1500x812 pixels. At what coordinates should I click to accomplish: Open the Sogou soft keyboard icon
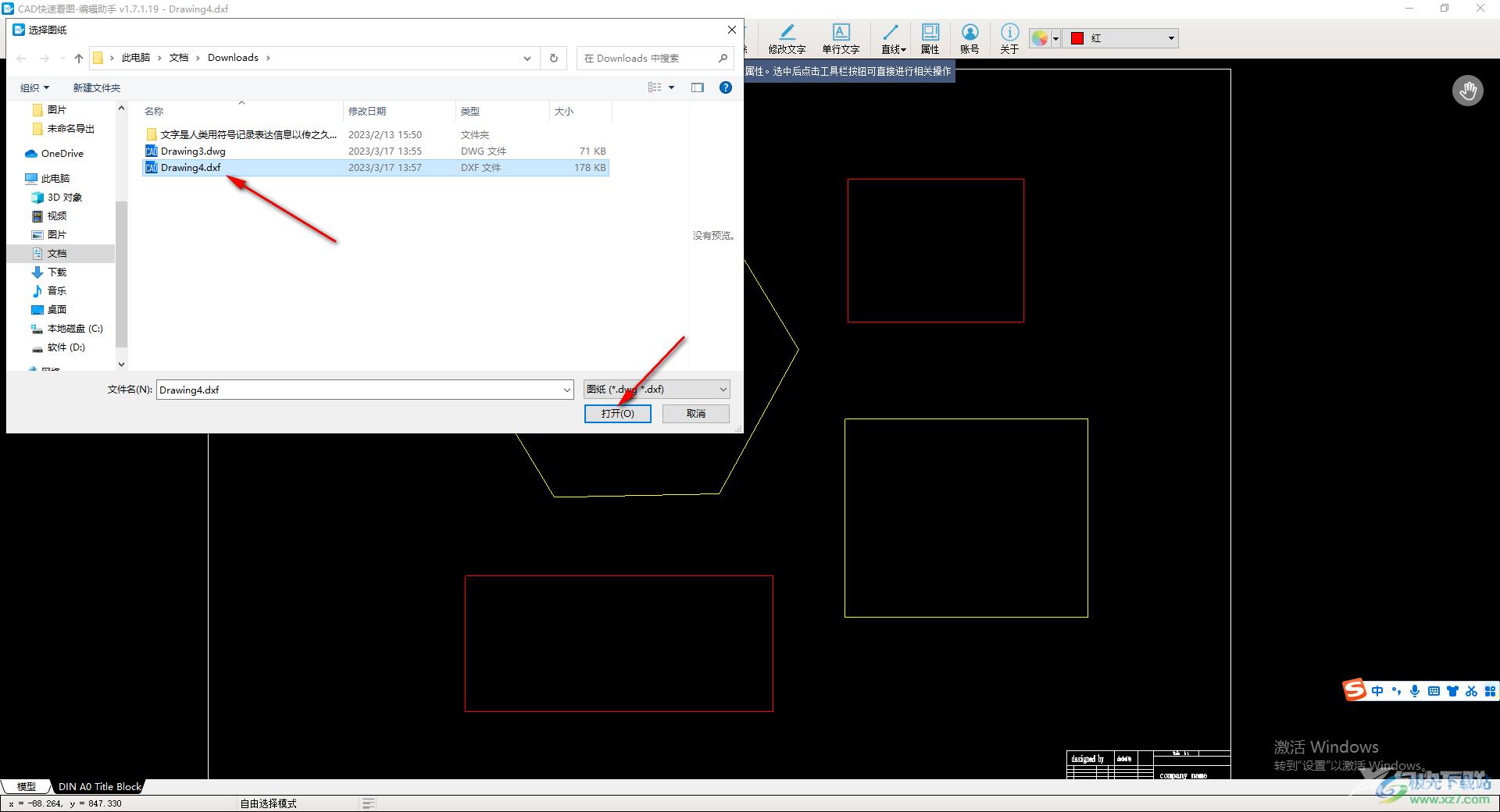(1434, 691)
